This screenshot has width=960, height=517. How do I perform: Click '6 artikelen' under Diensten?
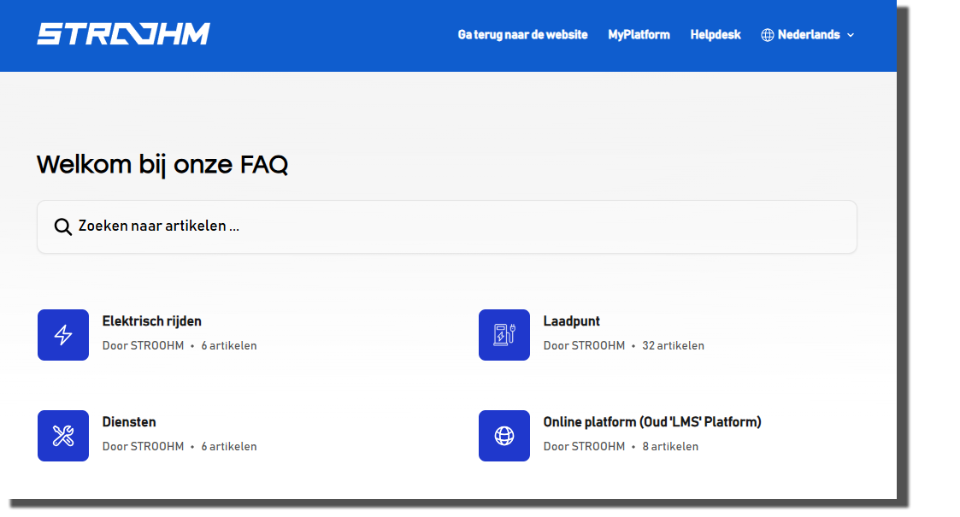(x=229, y=447)
